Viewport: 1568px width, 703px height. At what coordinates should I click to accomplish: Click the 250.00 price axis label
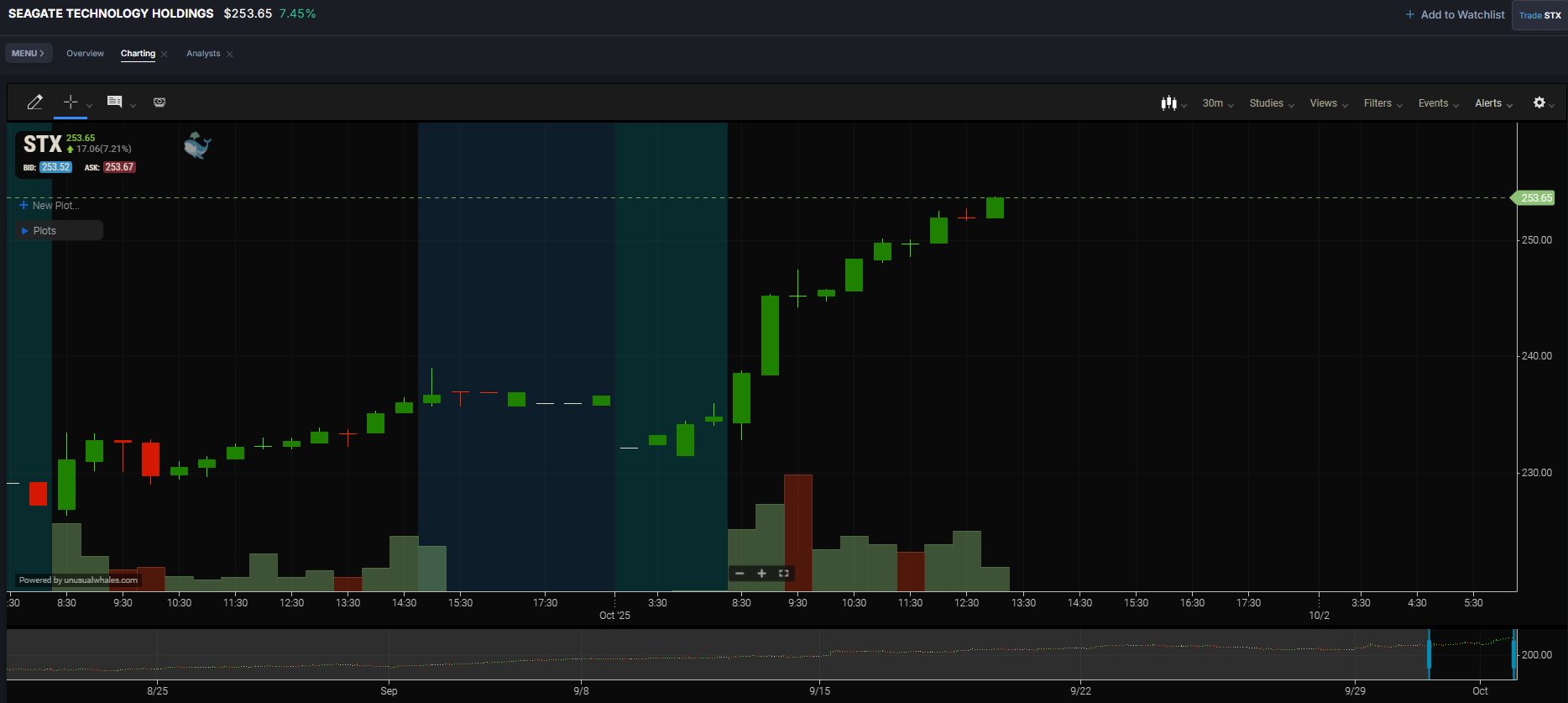click(1537, 240)
